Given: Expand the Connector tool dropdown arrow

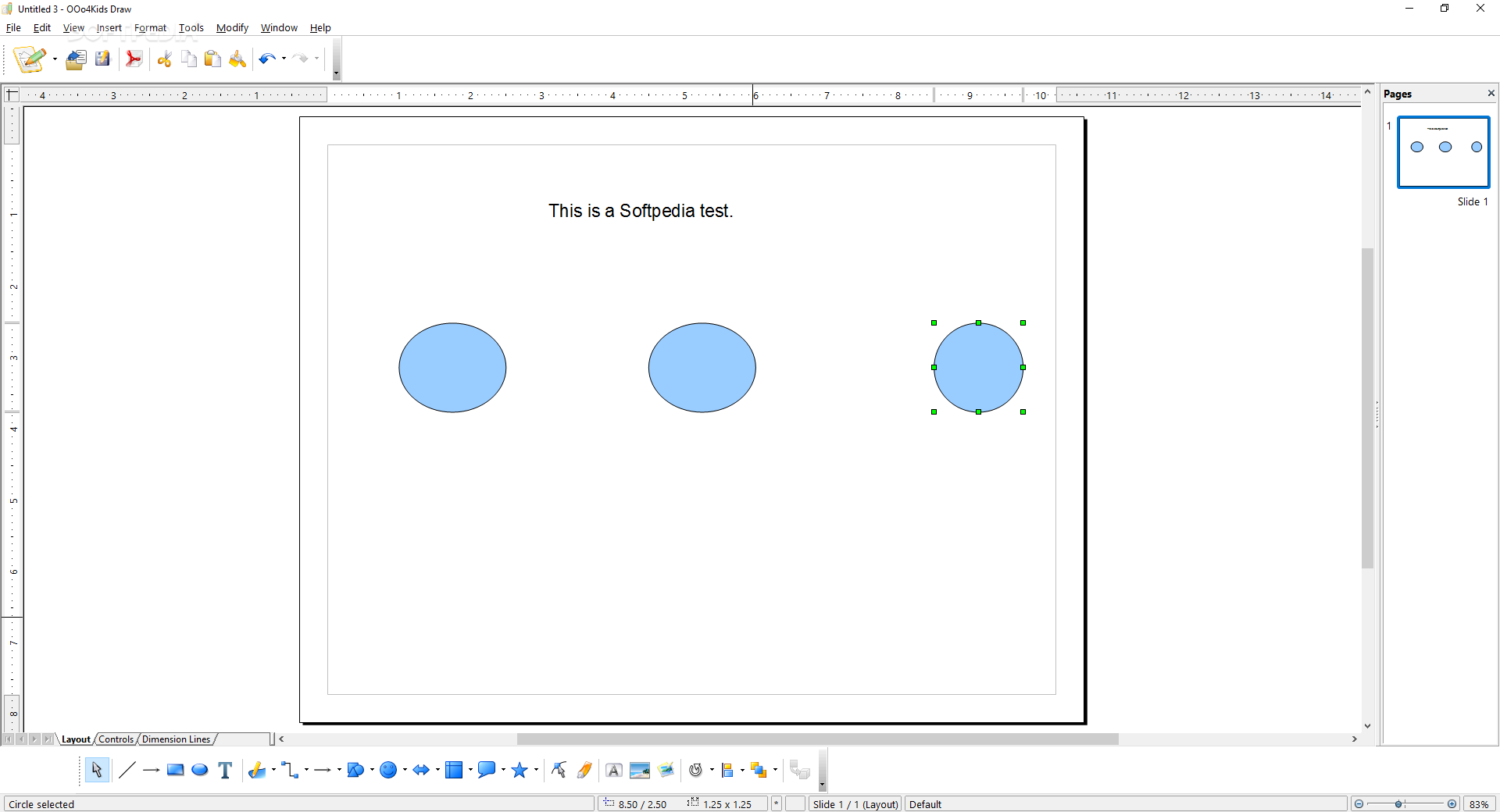Looking at the screenshot, I should (306, 771).
